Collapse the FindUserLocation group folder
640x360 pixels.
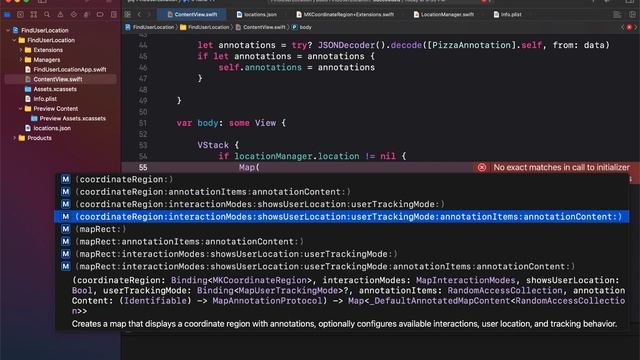point(14,40)
